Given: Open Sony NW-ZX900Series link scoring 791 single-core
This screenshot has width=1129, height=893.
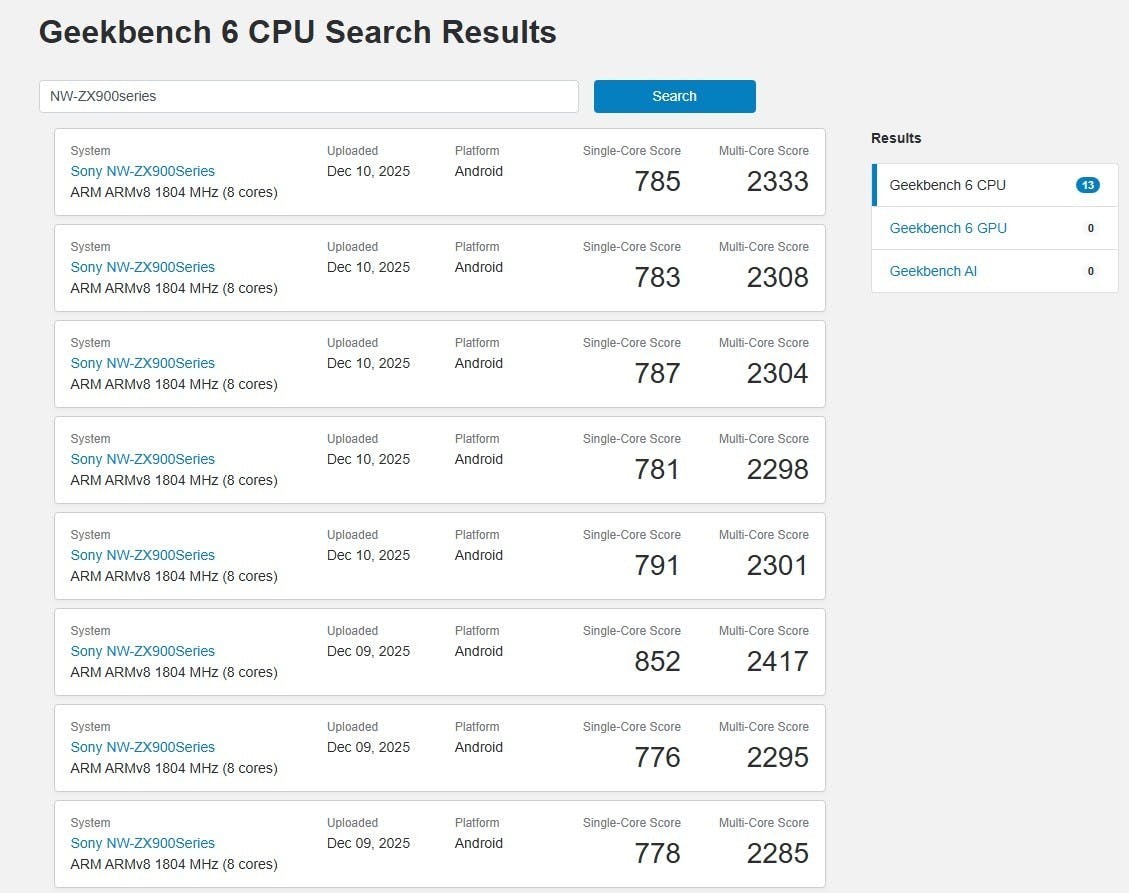Looking at the screenshot, I should coord(142,555).
